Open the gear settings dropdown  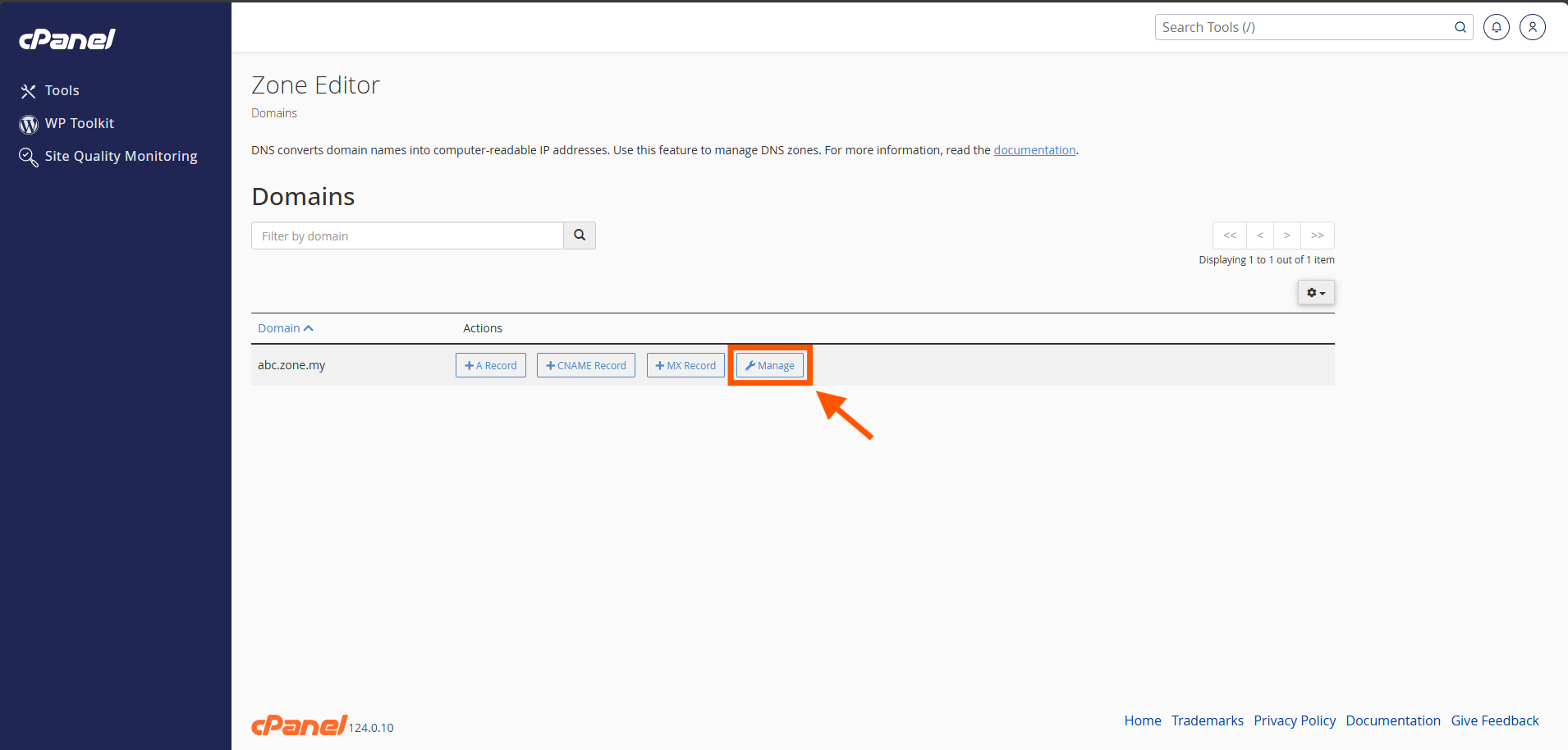pyautogui.click(x=1315, y=293)
